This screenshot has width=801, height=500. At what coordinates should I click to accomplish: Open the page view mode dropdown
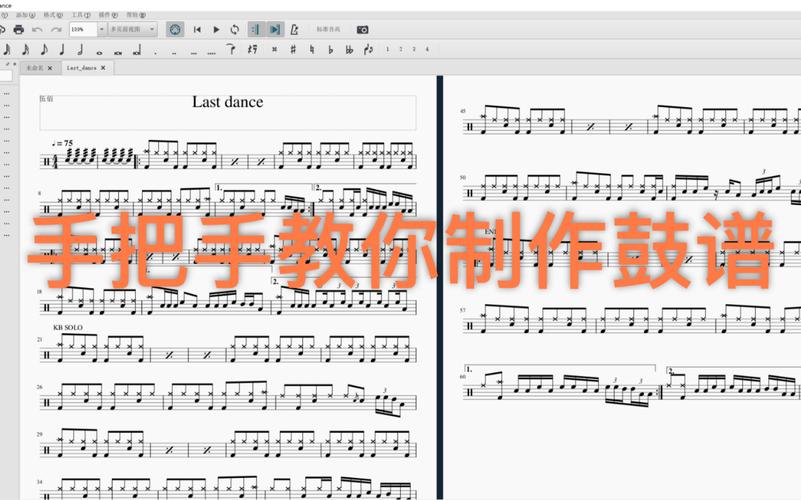click(133, 30)
